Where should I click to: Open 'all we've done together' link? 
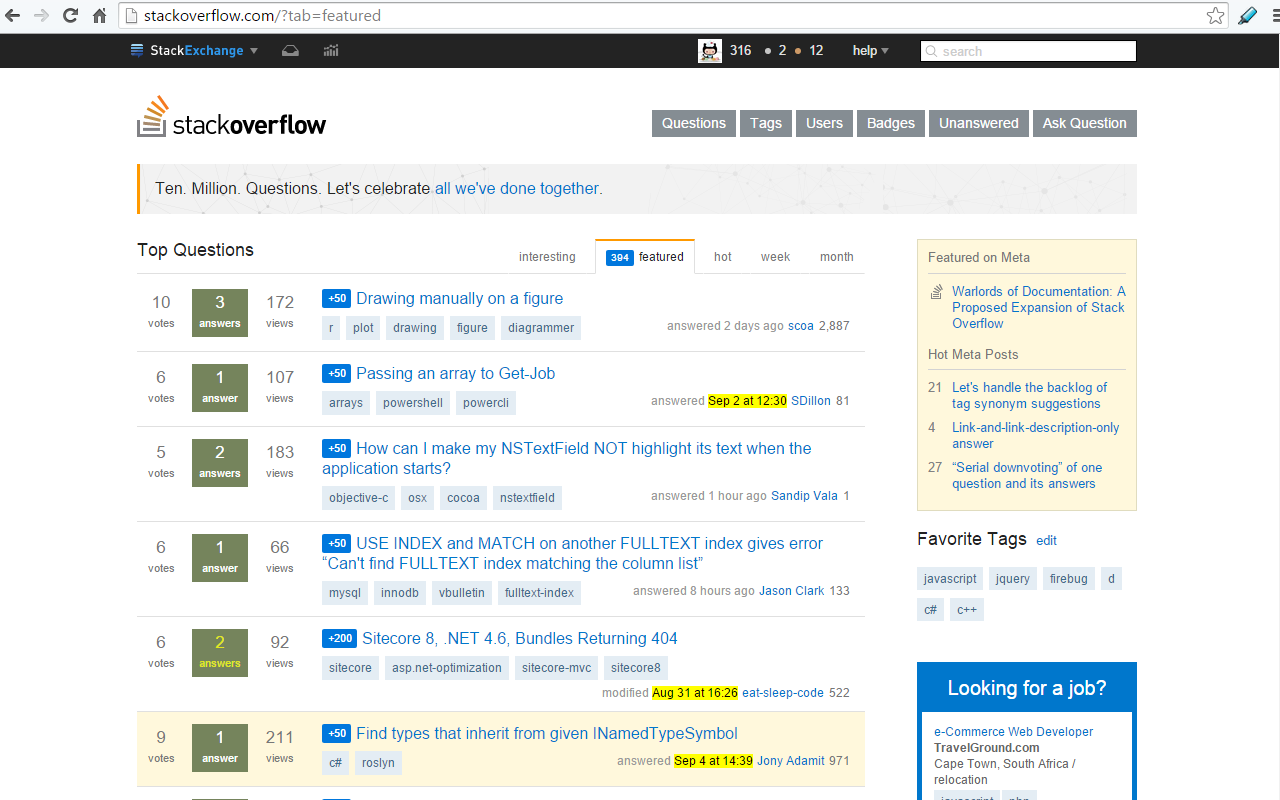click(517, 189)
